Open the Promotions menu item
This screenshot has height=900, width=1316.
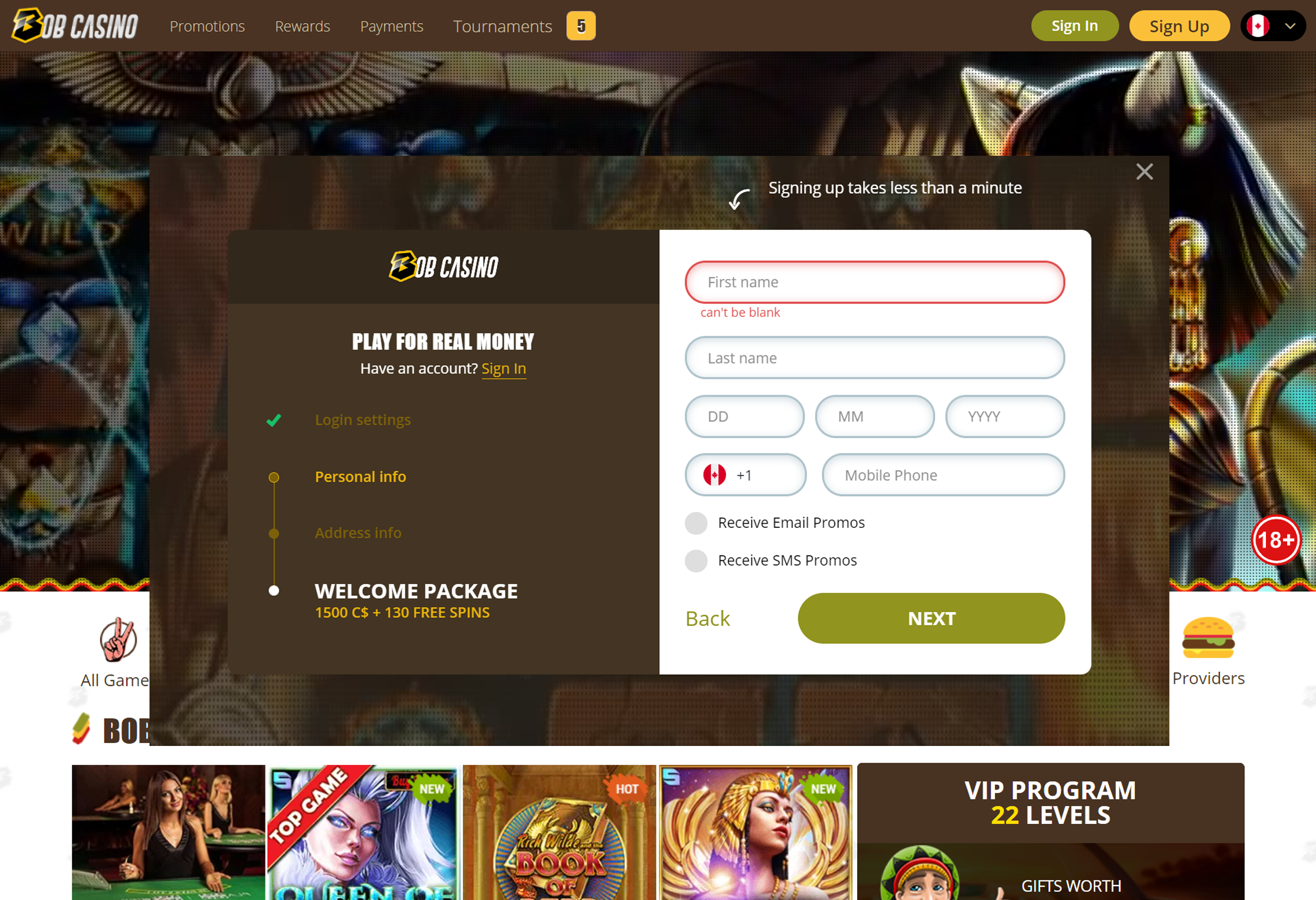(207, 26)
